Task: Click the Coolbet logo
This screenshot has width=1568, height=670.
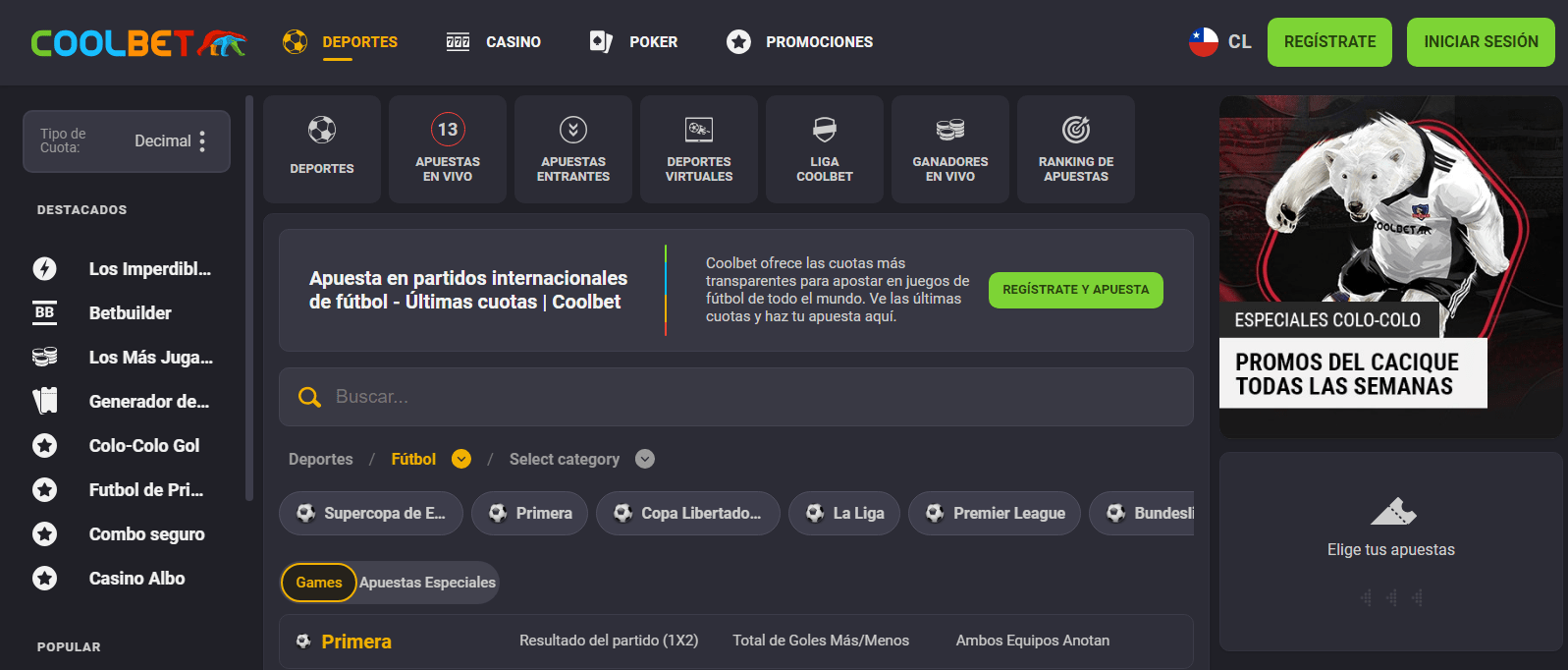Action: 138,42
